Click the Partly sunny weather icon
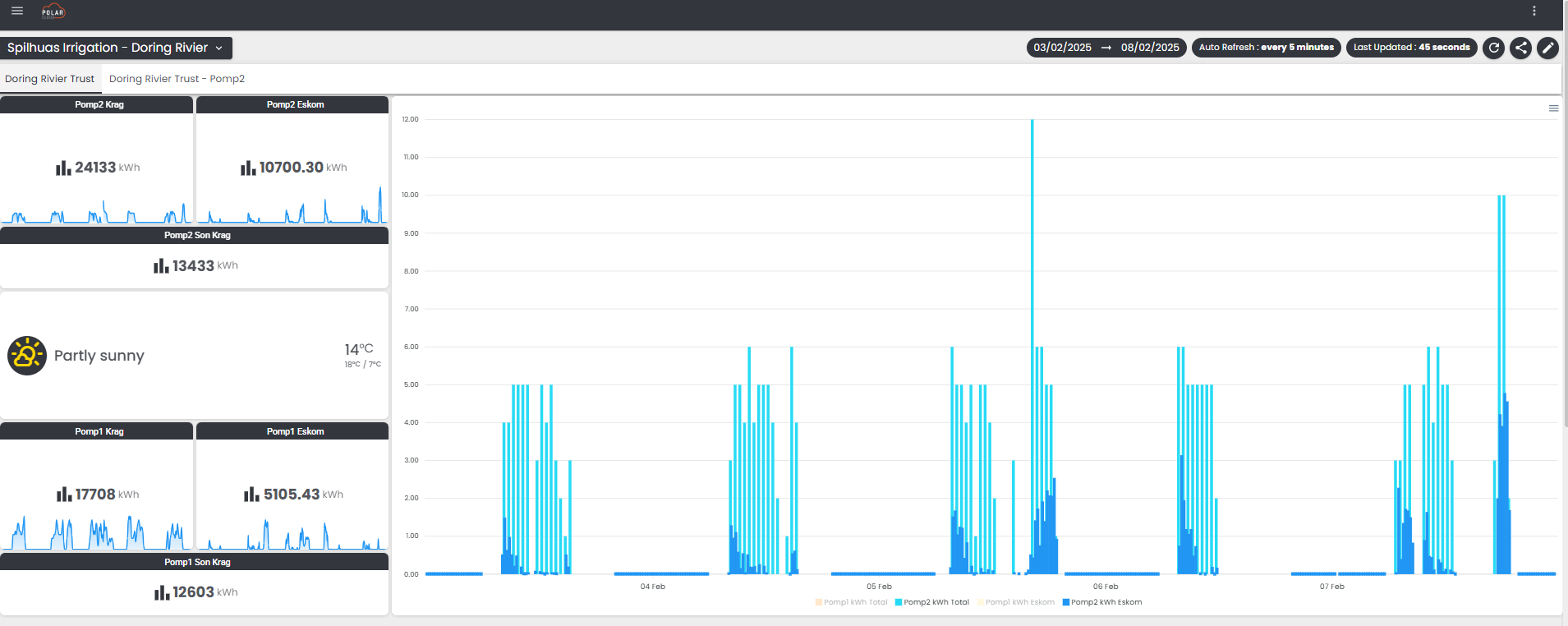Viewport: 1568px width, 626px height. pyautogui.click(x=27, y=356)
